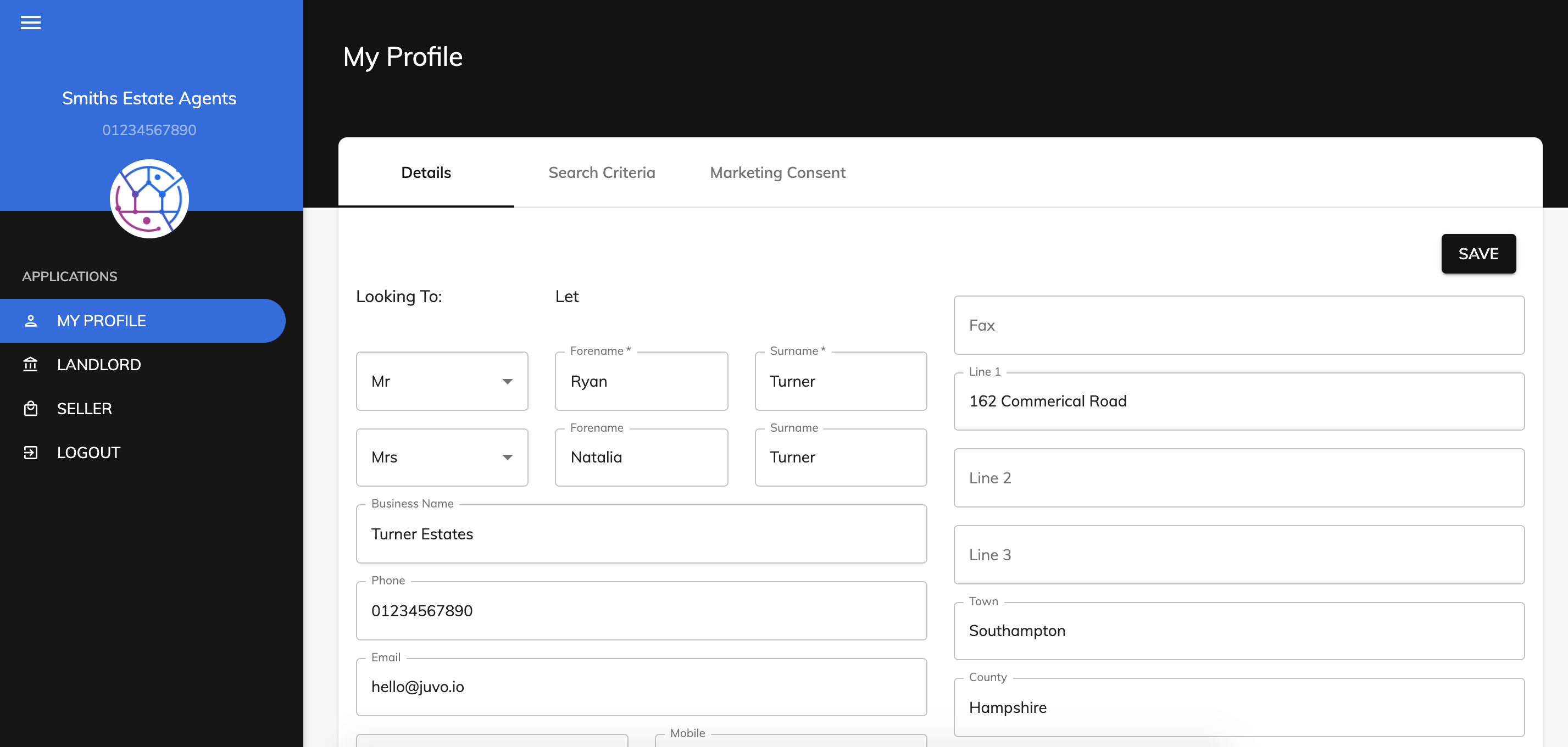The width and height of the screenshot is (1568, 747).
Task: Open the hamburger navigation menu
Action: (30, 23)
